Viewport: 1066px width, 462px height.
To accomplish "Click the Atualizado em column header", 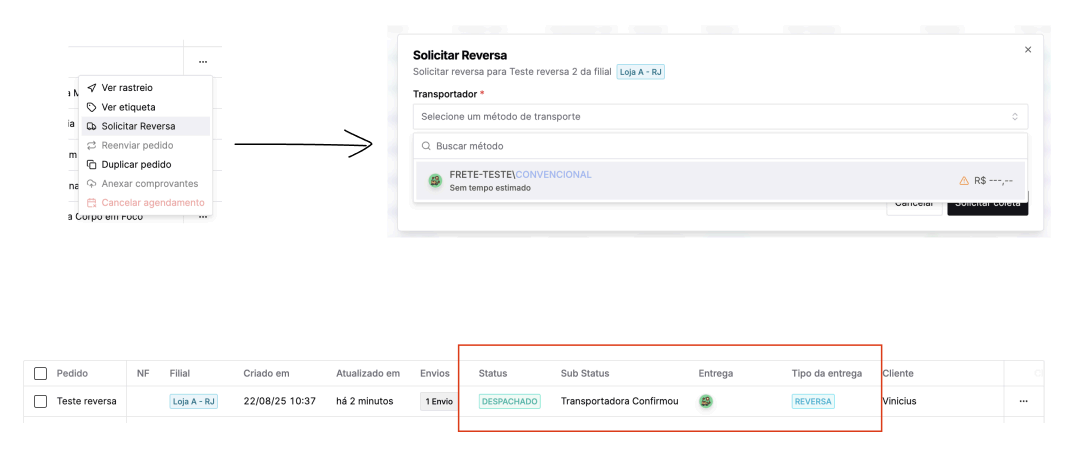I will click(x=368, y=374).
